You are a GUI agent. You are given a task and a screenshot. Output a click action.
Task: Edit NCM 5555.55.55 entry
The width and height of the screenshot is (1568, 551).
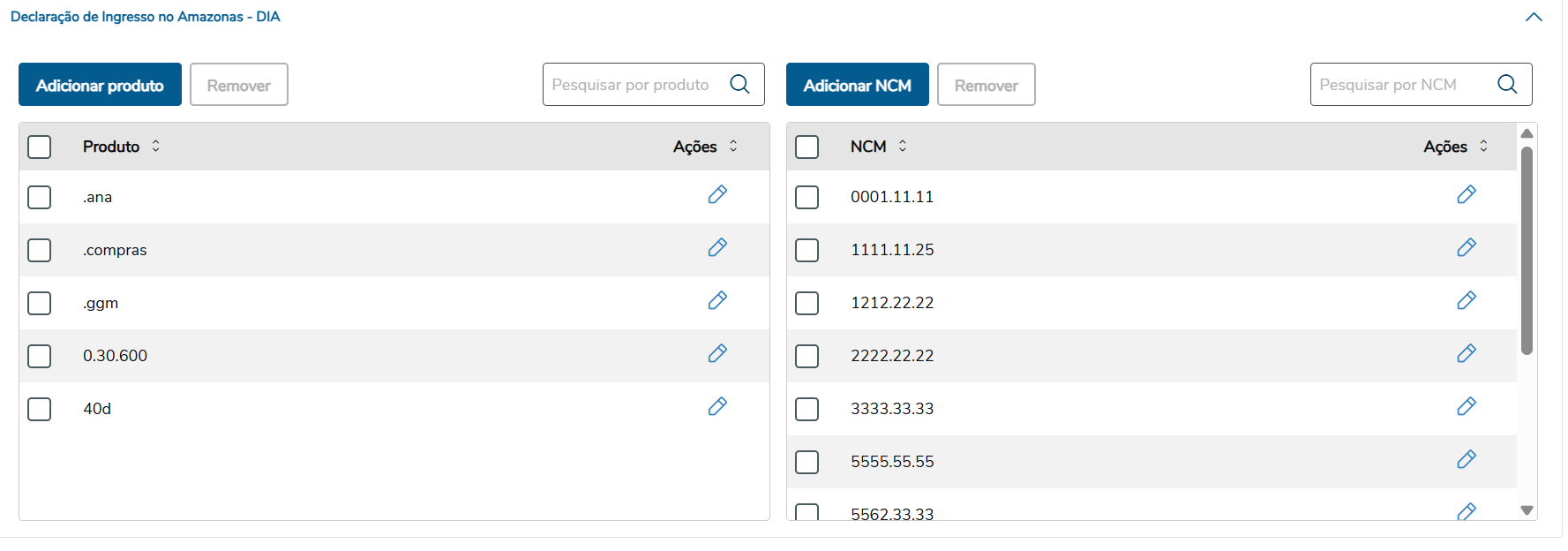point(1467,460)
